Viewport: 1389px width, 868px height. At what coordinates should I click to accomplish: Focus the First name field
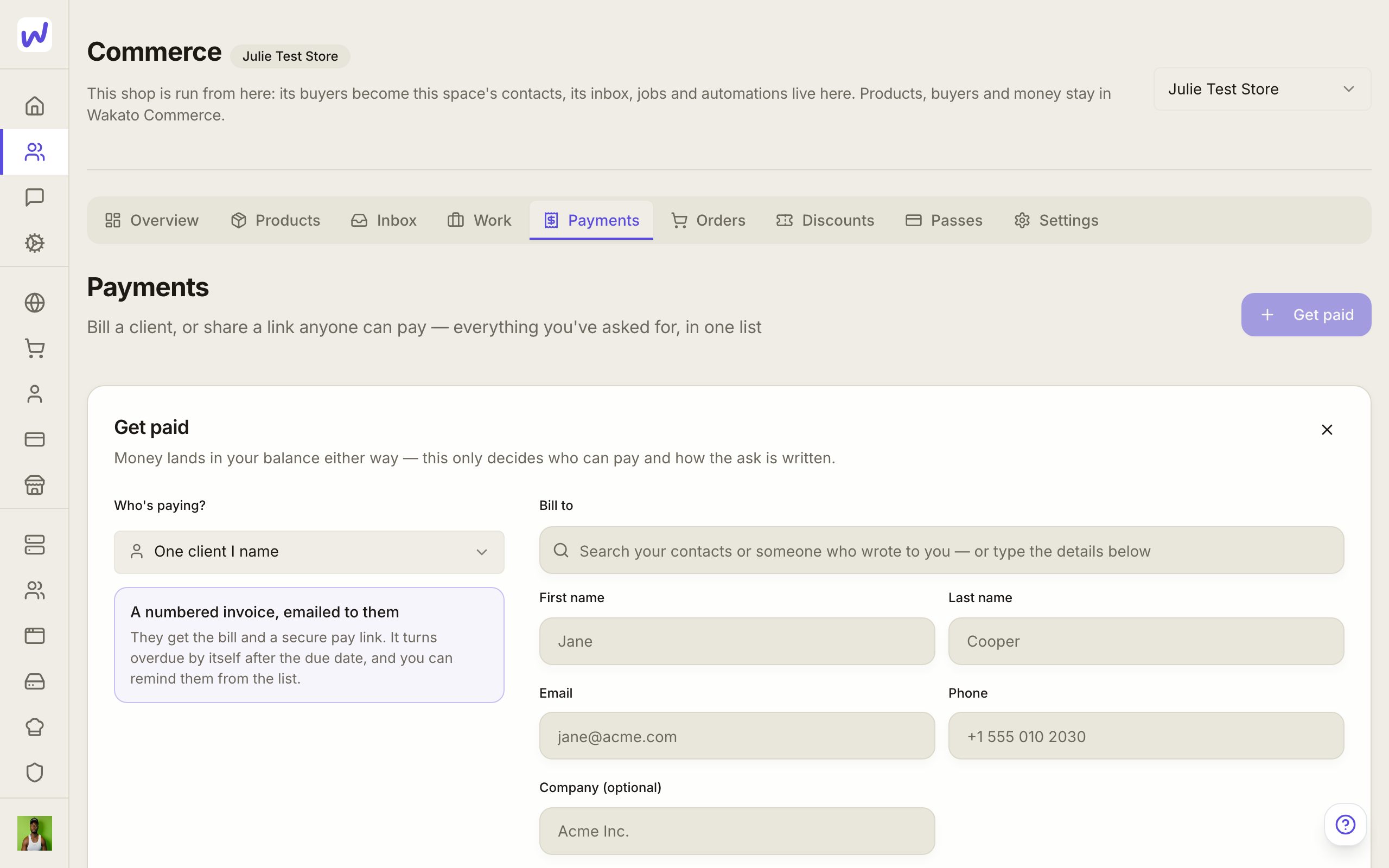737,641
